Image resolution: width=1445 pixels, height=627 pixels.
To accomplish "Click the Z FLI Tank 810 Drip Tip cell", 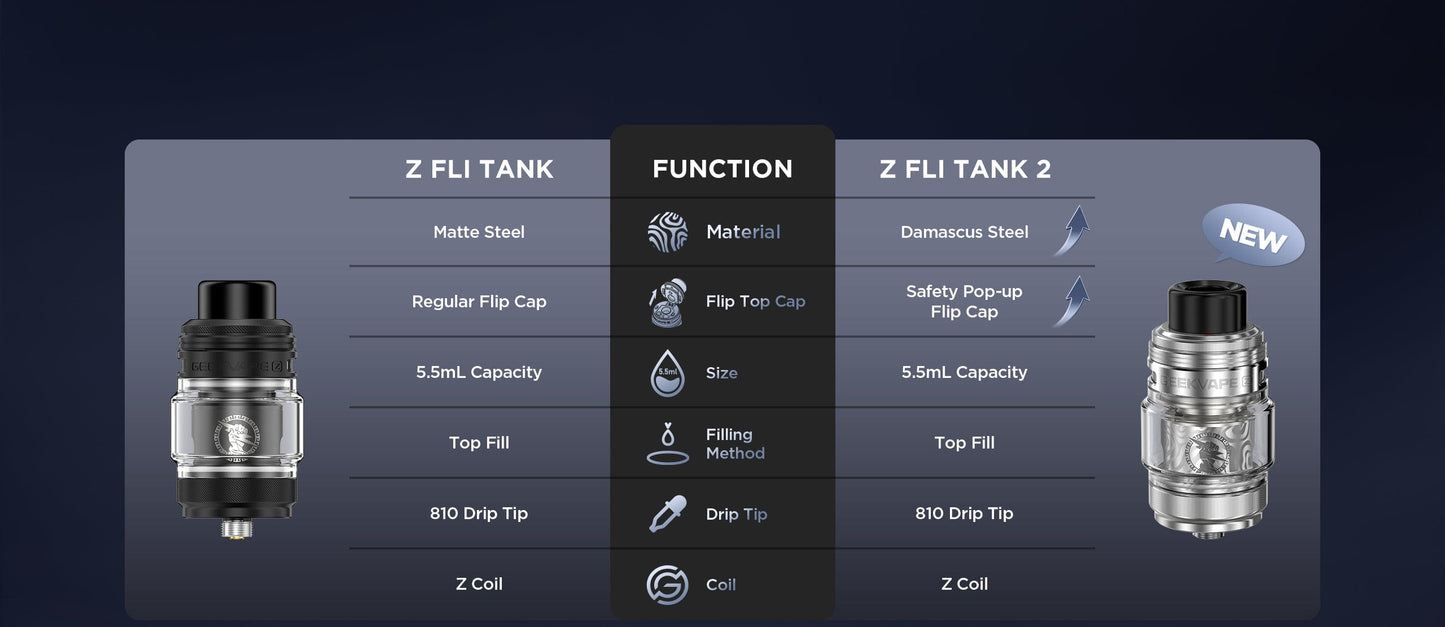I will point(479,514).
